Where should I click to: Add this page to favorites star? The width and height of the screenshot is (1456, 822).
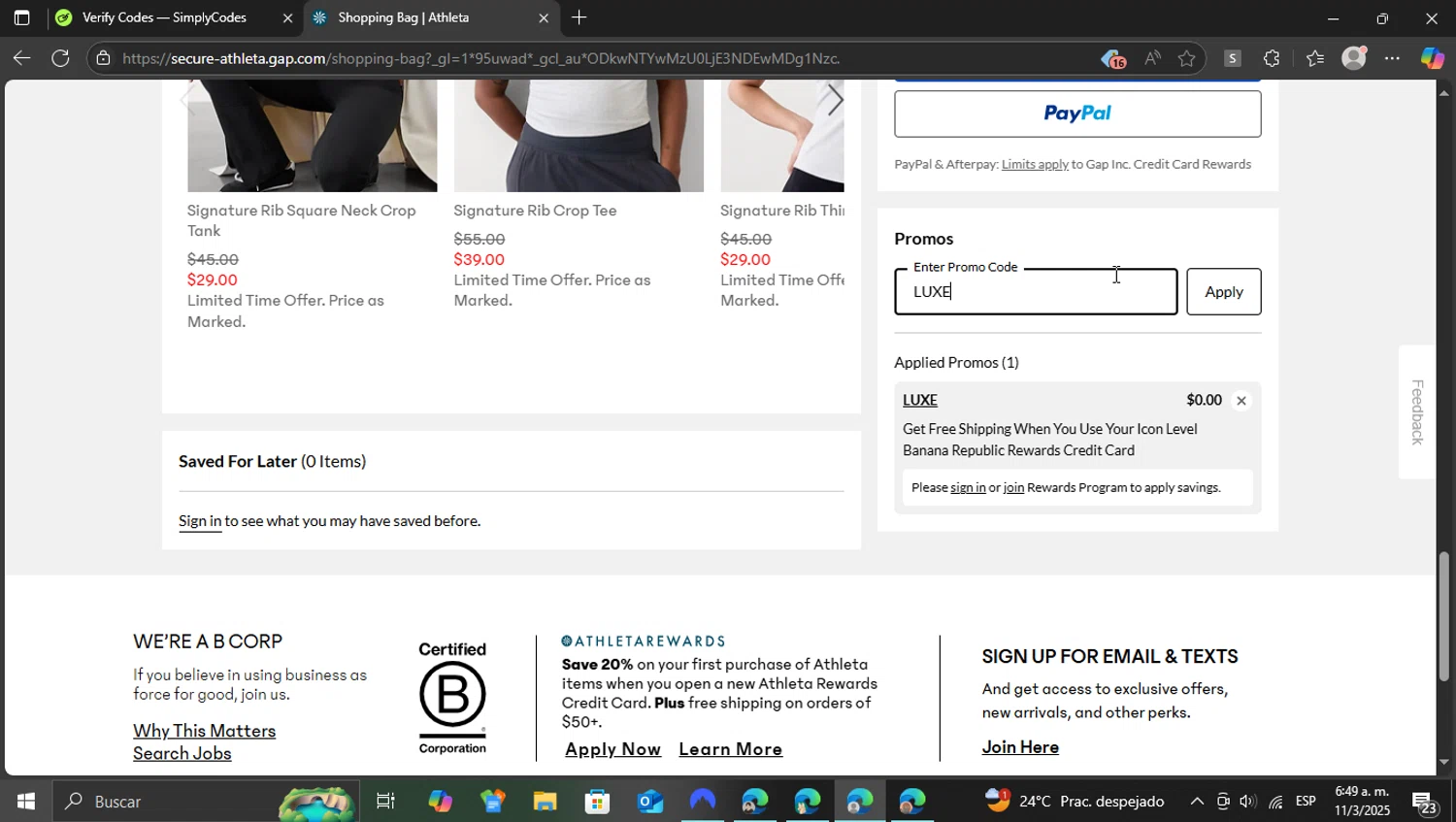(1186, 58)
